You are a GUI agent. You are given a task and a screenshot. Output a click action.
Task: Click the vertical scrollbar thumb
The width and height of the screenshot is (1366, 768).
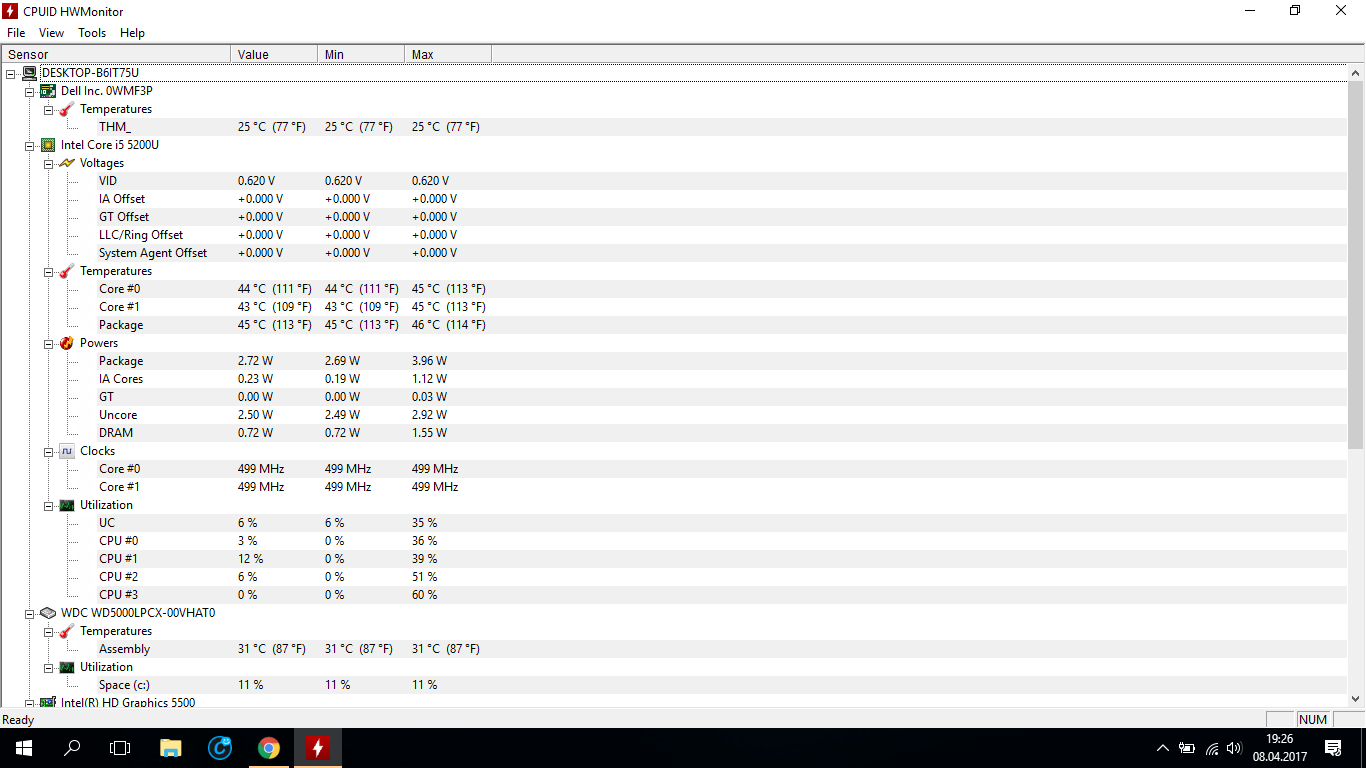click(1356, 265)
